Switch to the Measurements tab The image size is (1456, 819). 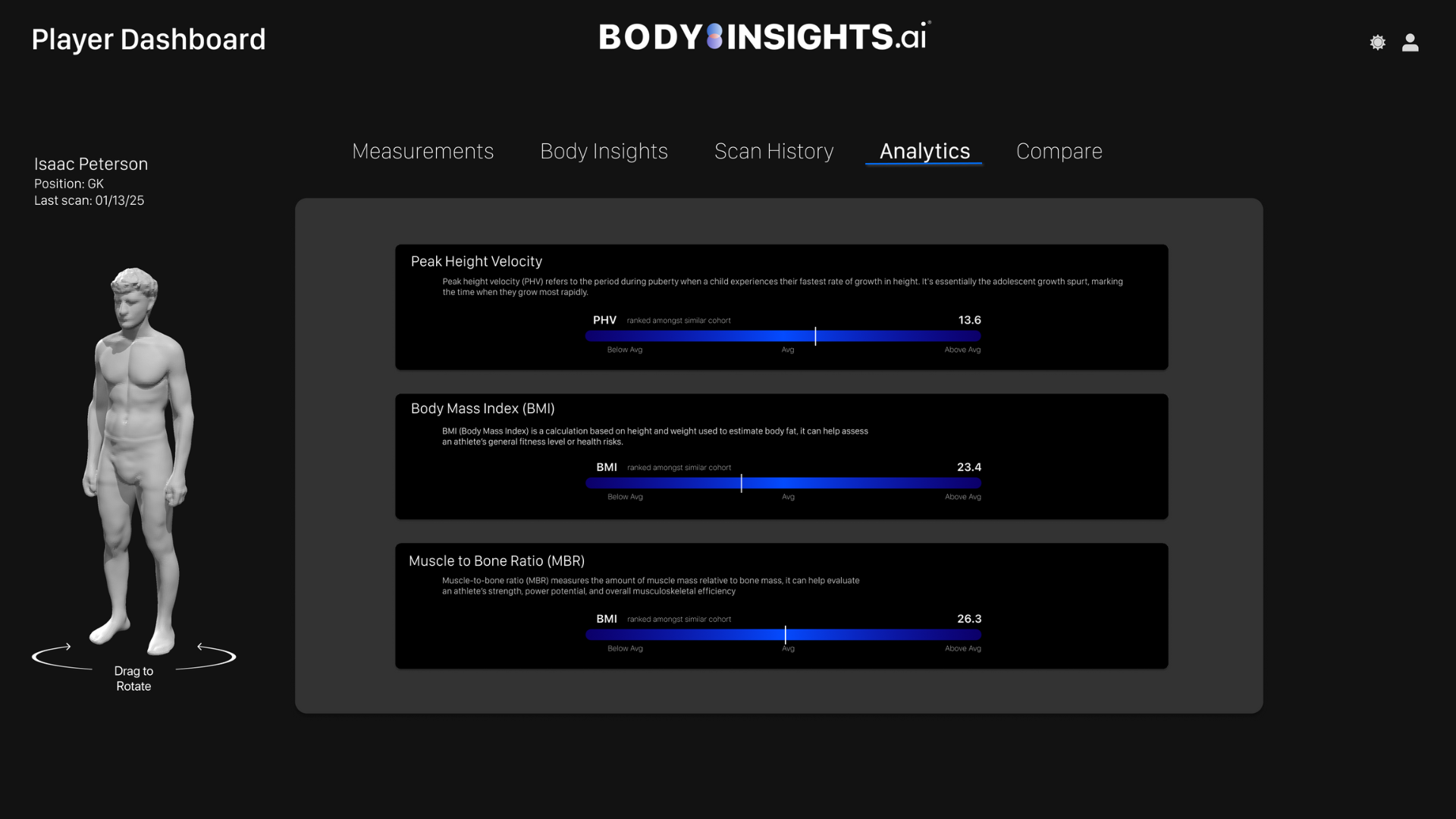tap(422, 151)
